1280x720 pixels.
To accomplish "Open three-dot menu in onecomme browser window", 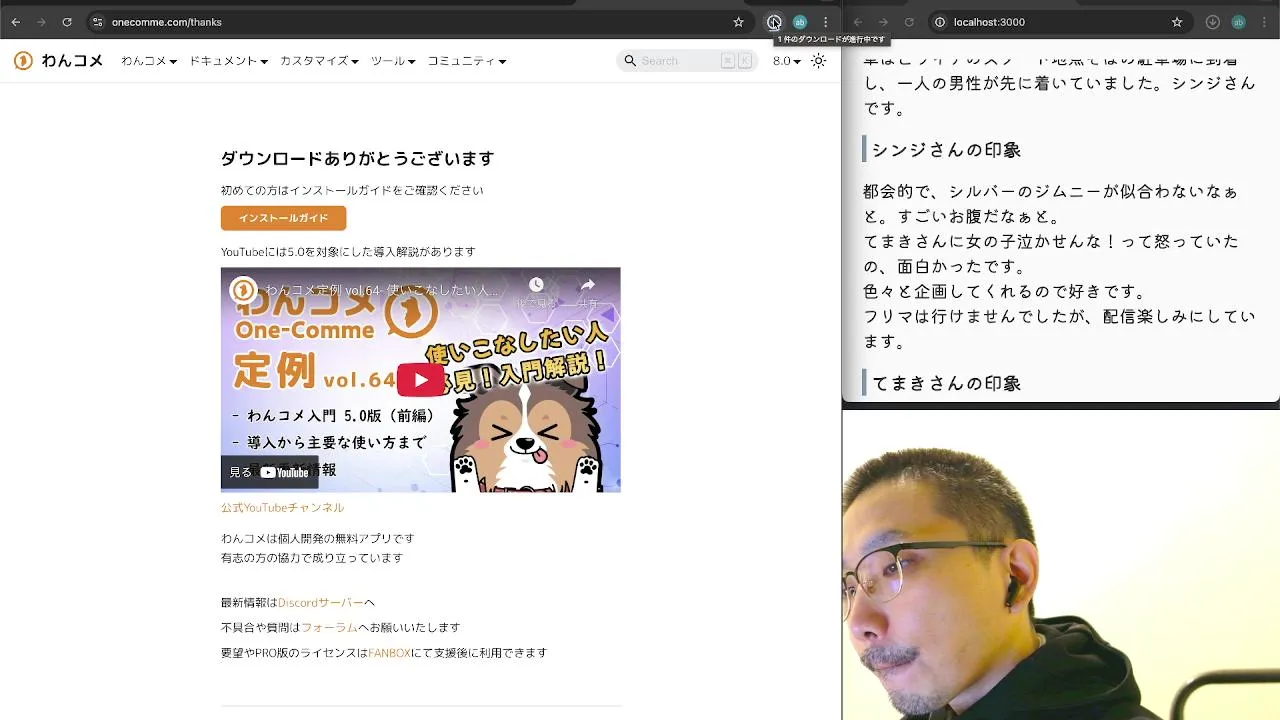I will pos(826,22).
